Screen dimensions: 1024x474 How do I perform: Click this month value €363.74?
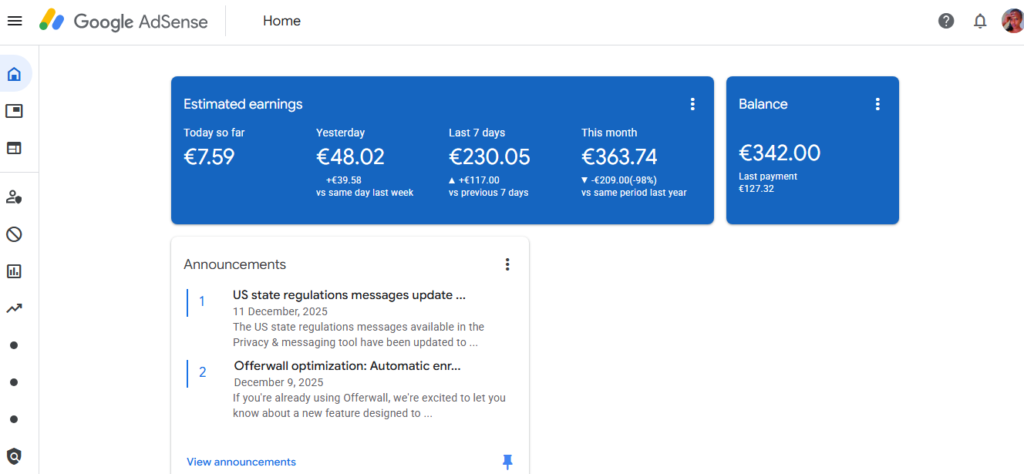click(x=619, y=157)
